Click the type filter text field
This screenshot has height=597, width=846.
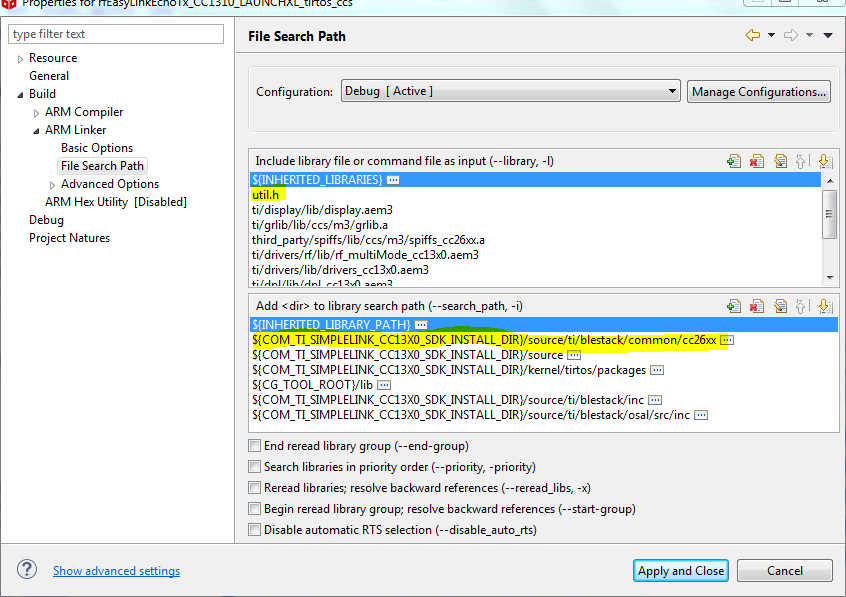point(116,34)
